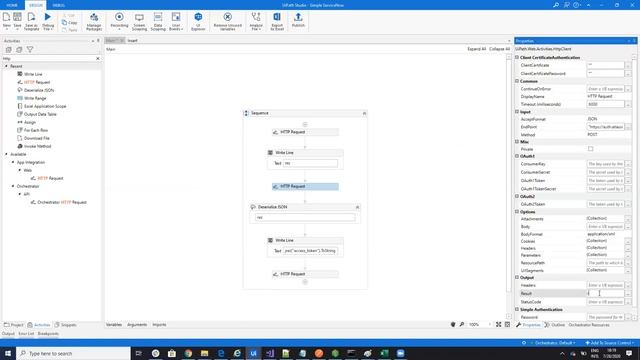
Task: Click the New file icon in ribbon
Action: tap(7, 17)
